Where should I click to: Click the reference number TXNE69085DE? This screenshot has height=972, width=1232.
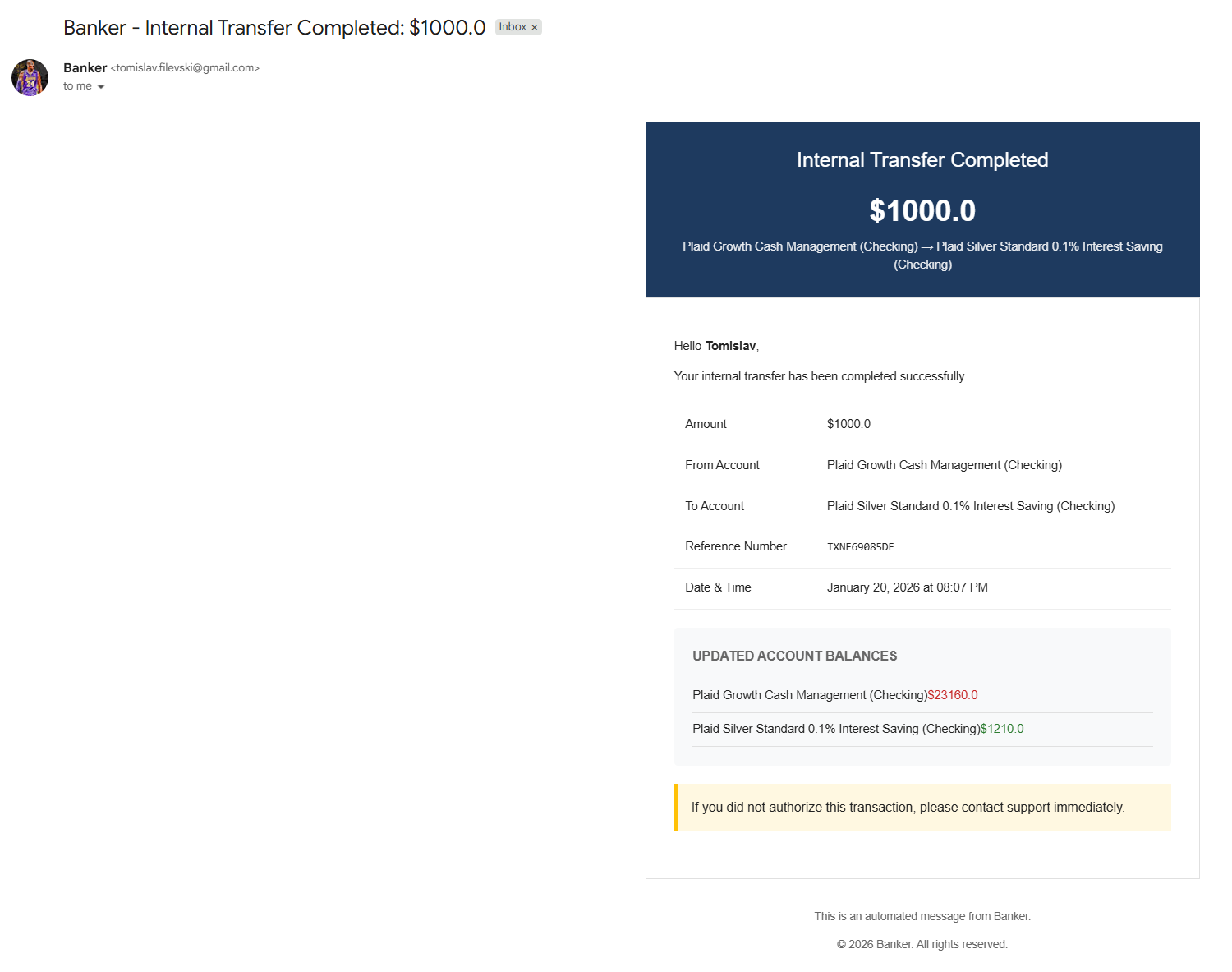pos(860,547)
